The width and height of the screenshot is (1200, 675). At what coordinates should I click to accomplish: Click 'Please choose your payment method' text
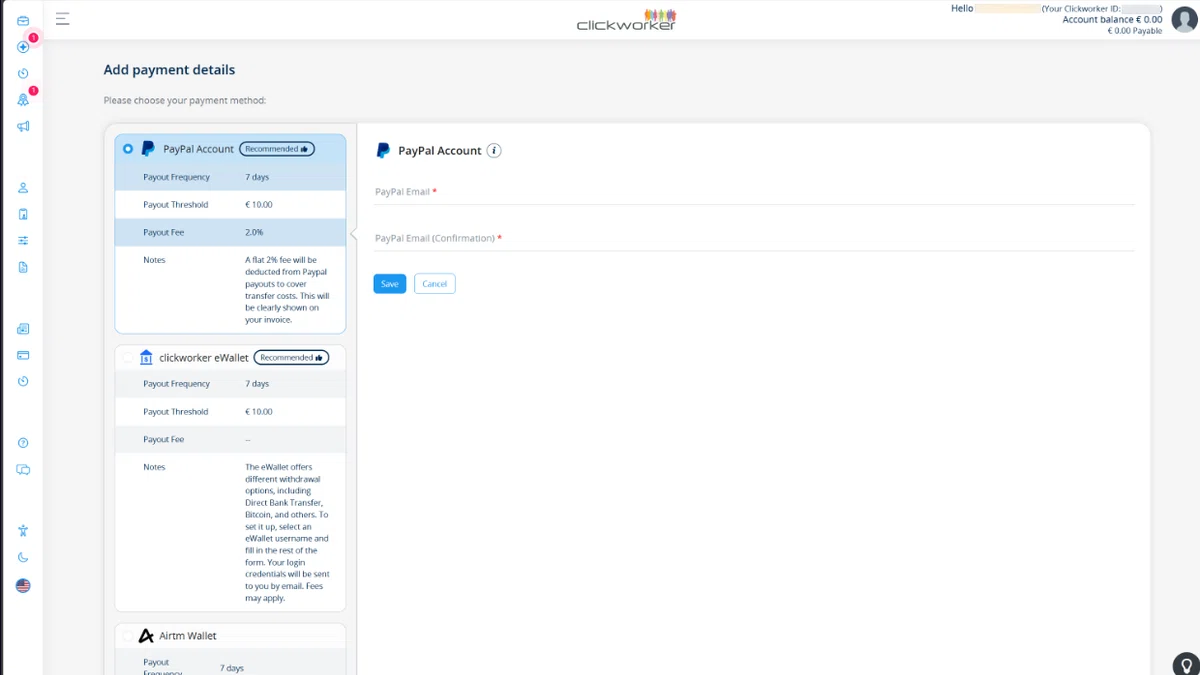point(185,100)
